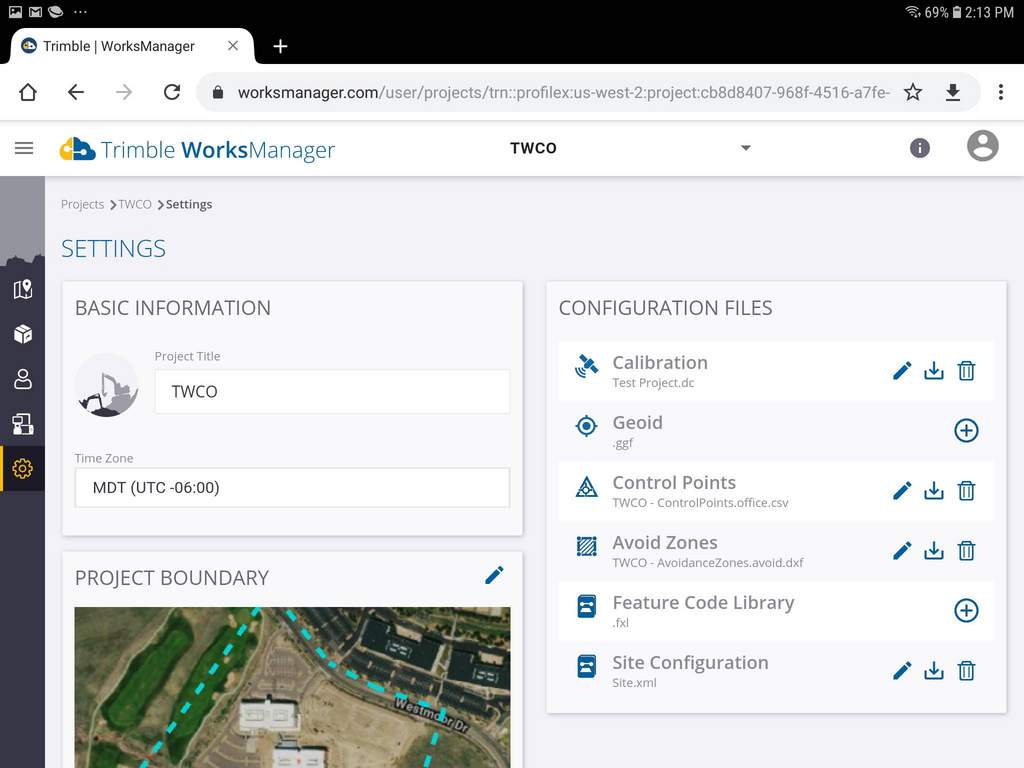Click the Trimble WorksManager logo
Viewport: 1024px width, 768px height.
pyautogui.click(x=197, y=150)
